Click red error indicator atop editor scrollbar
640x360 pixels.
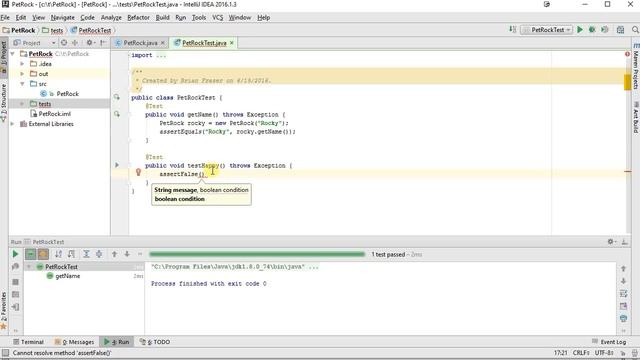click(x=627, y=54)
